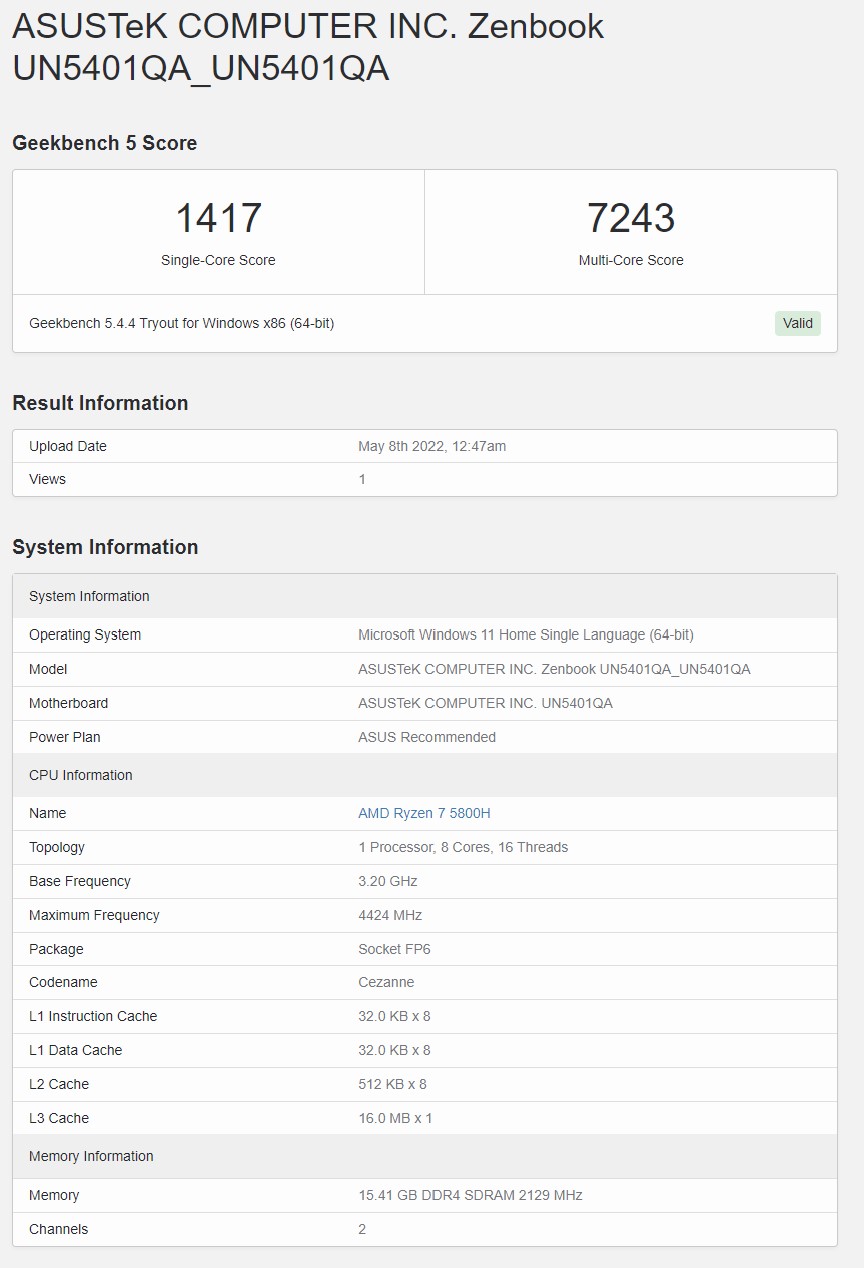The image size is (864, 1268).
Task: Select the ASUS Recommended power plan value
Action: click(x=427, y=737)
